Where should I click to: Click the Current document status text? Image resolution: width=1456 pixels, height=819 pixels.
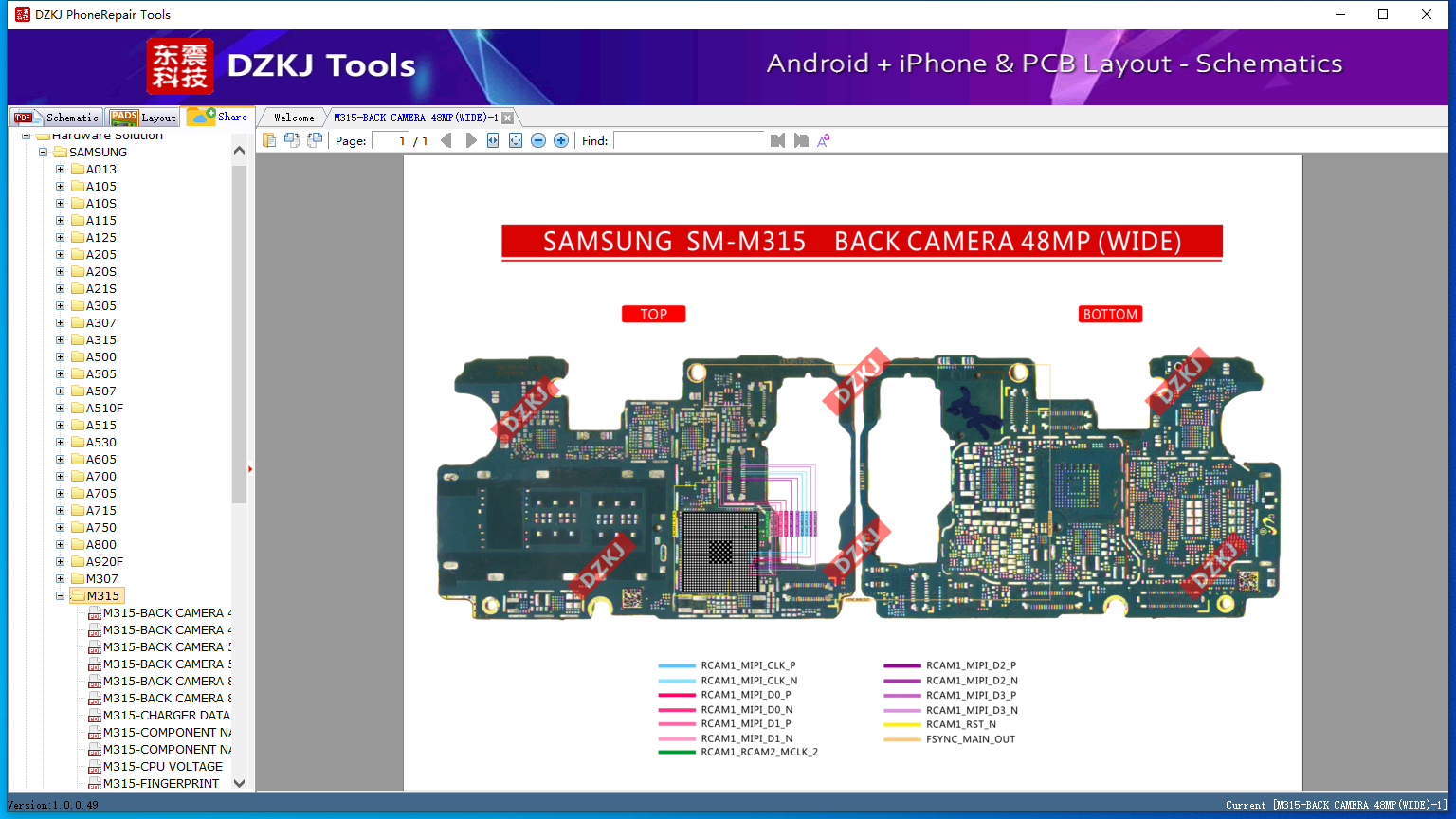[1337, 805]
